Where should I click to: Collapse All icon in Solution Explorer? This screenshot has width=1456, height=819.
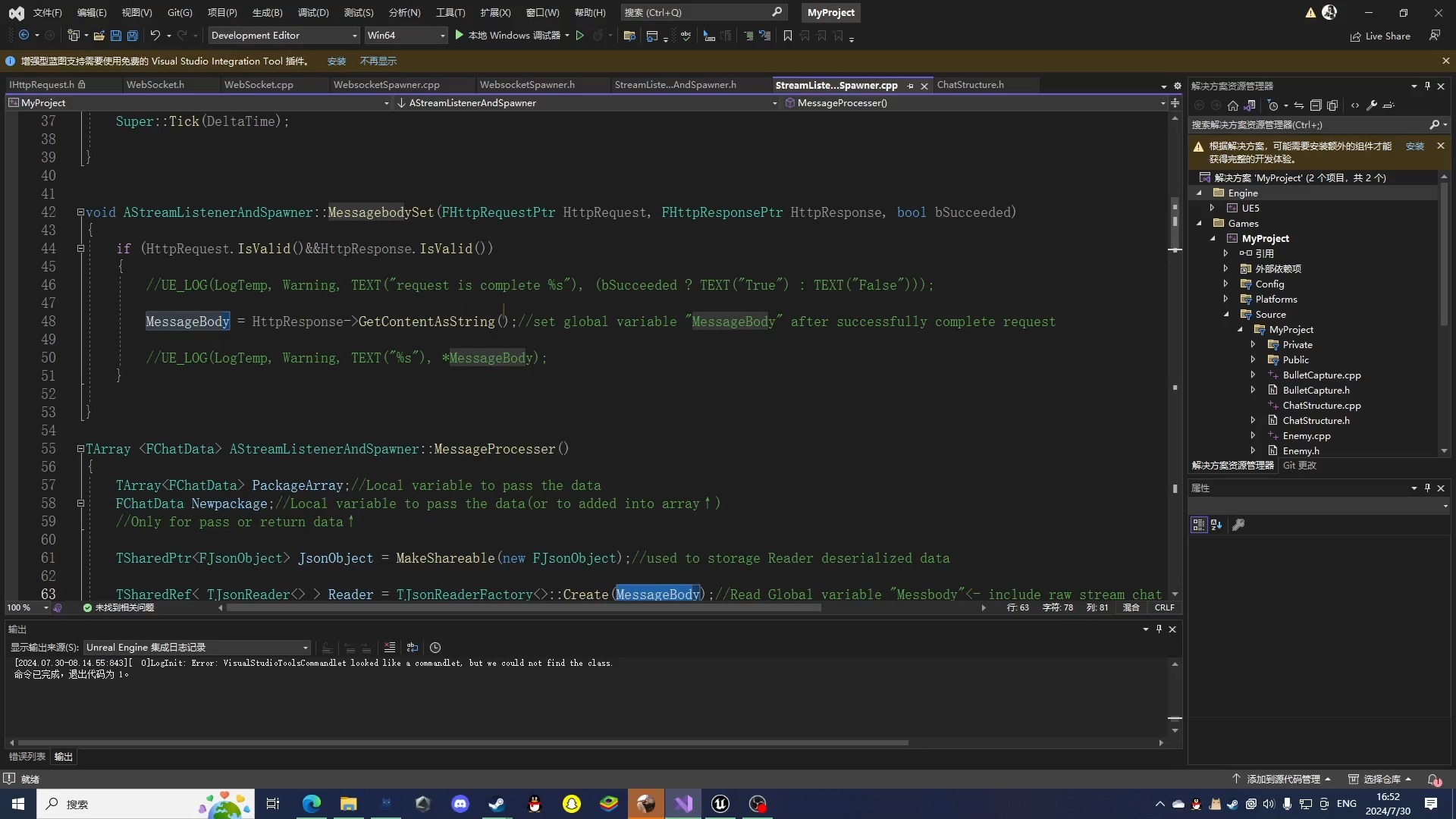(x=1316, y=105)
